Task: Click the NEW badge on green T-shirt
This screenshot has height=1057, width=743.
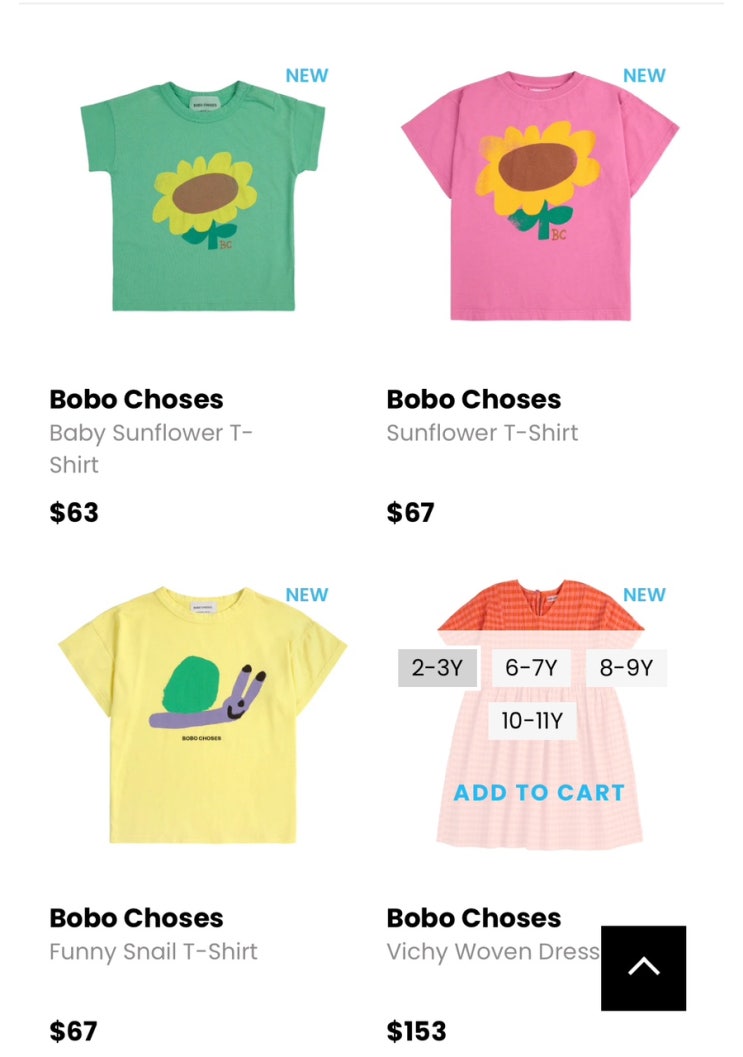Action: point(307,76)
